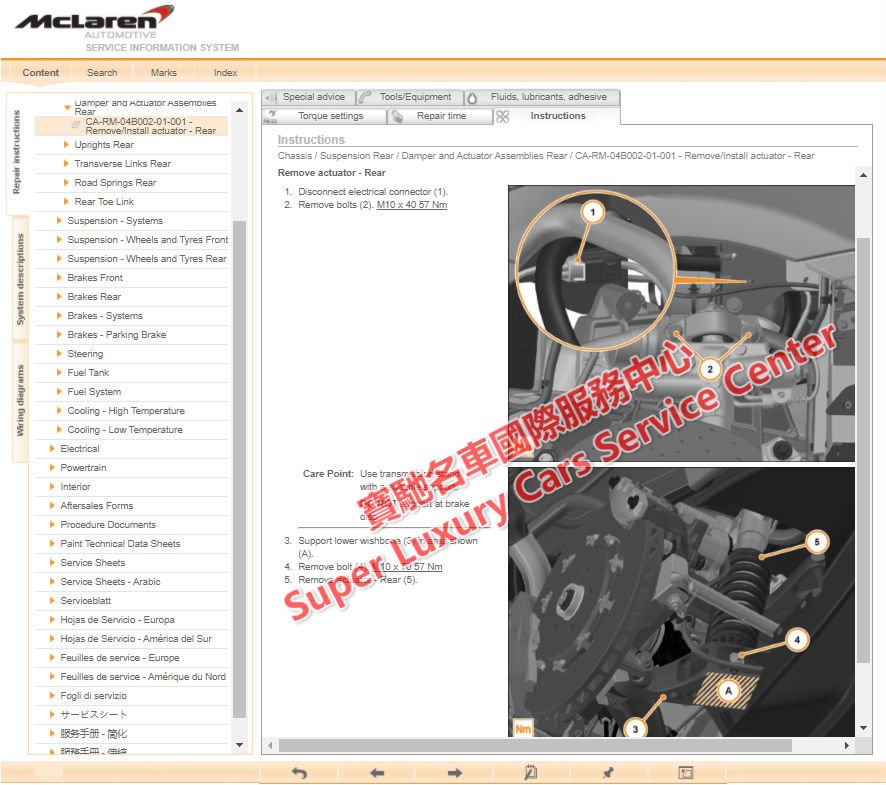This screenshot has height=785, width=886.
Task: Open Cooling - Low Temperature item
Action: pyautogui.click(x=125, y=430)
